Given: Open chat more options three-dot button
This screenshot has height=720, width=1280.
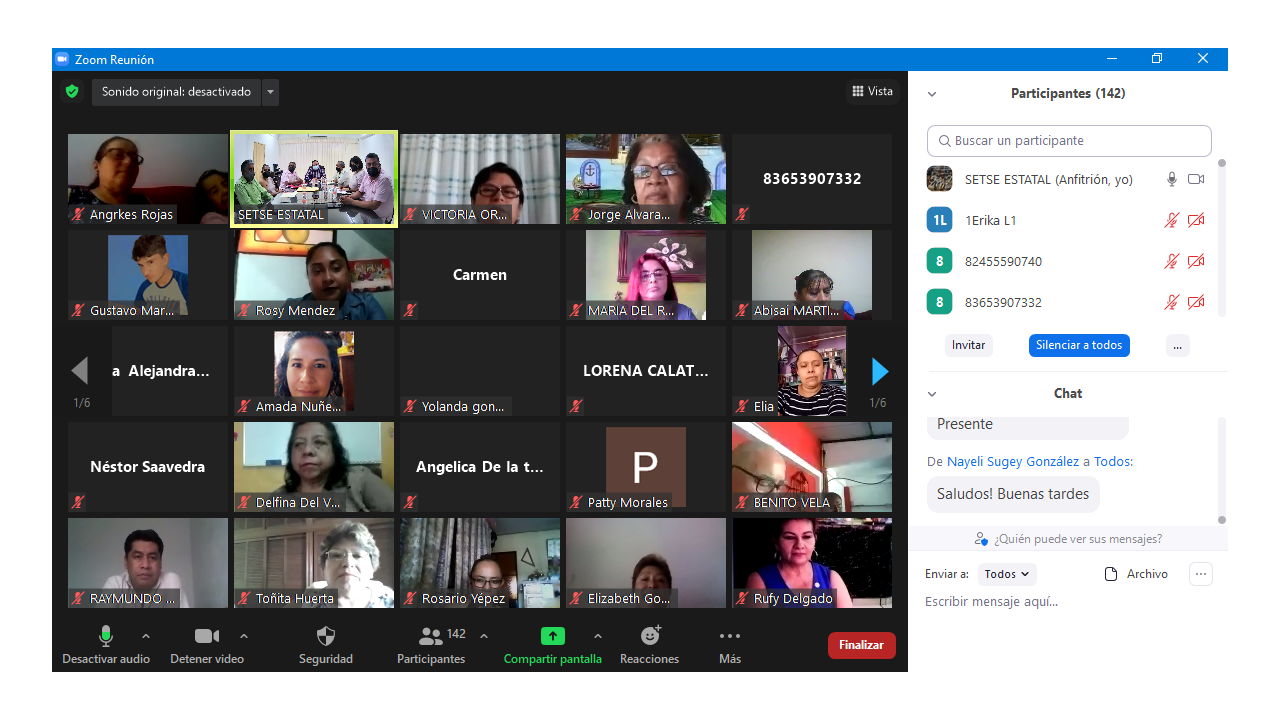Looking at the screenshot, I should (1201, 574).
